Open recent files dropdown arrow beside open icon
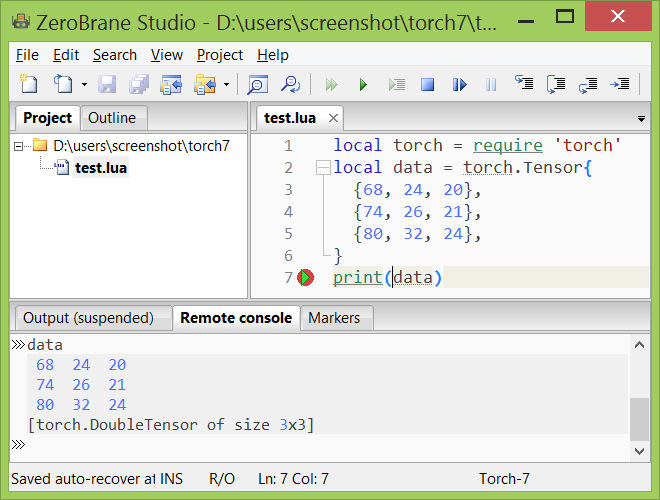660x500 pixels. (x=84, y=85)
